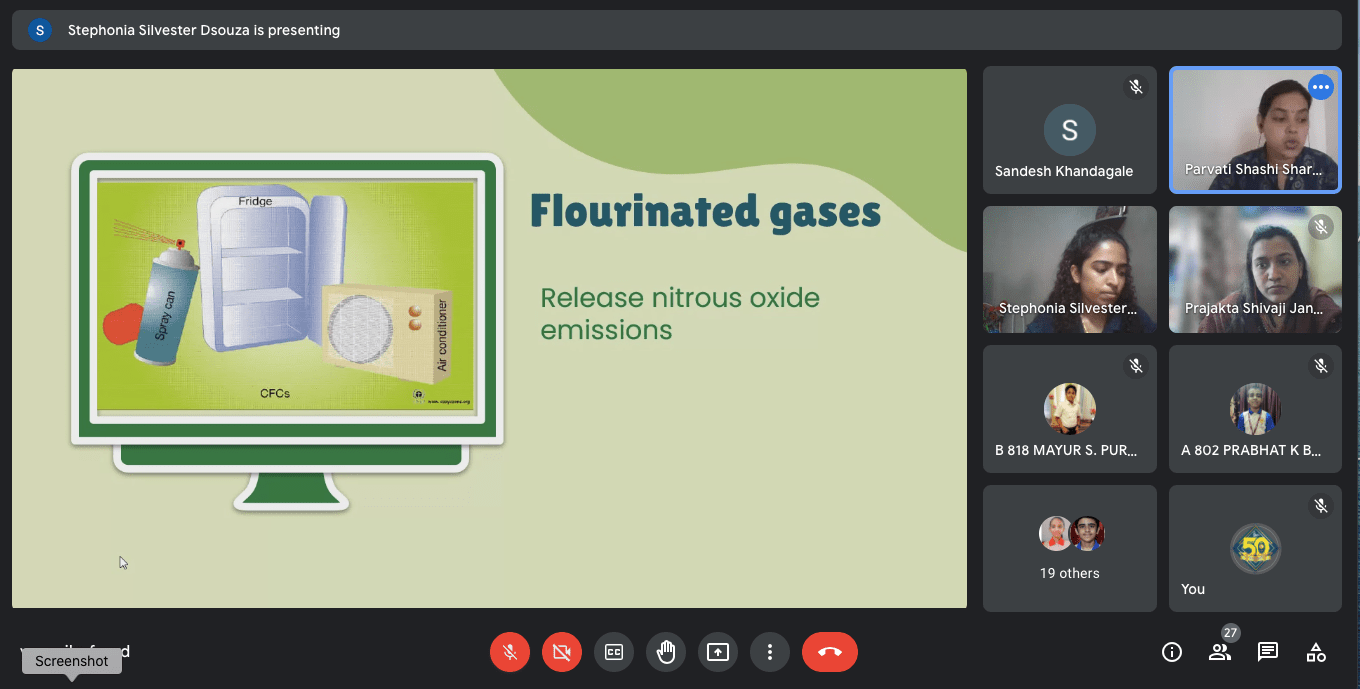The image size is (1360, 689).
Task: Click the A 802 PRABHAT participant tile
Action: click(1255, 409)
